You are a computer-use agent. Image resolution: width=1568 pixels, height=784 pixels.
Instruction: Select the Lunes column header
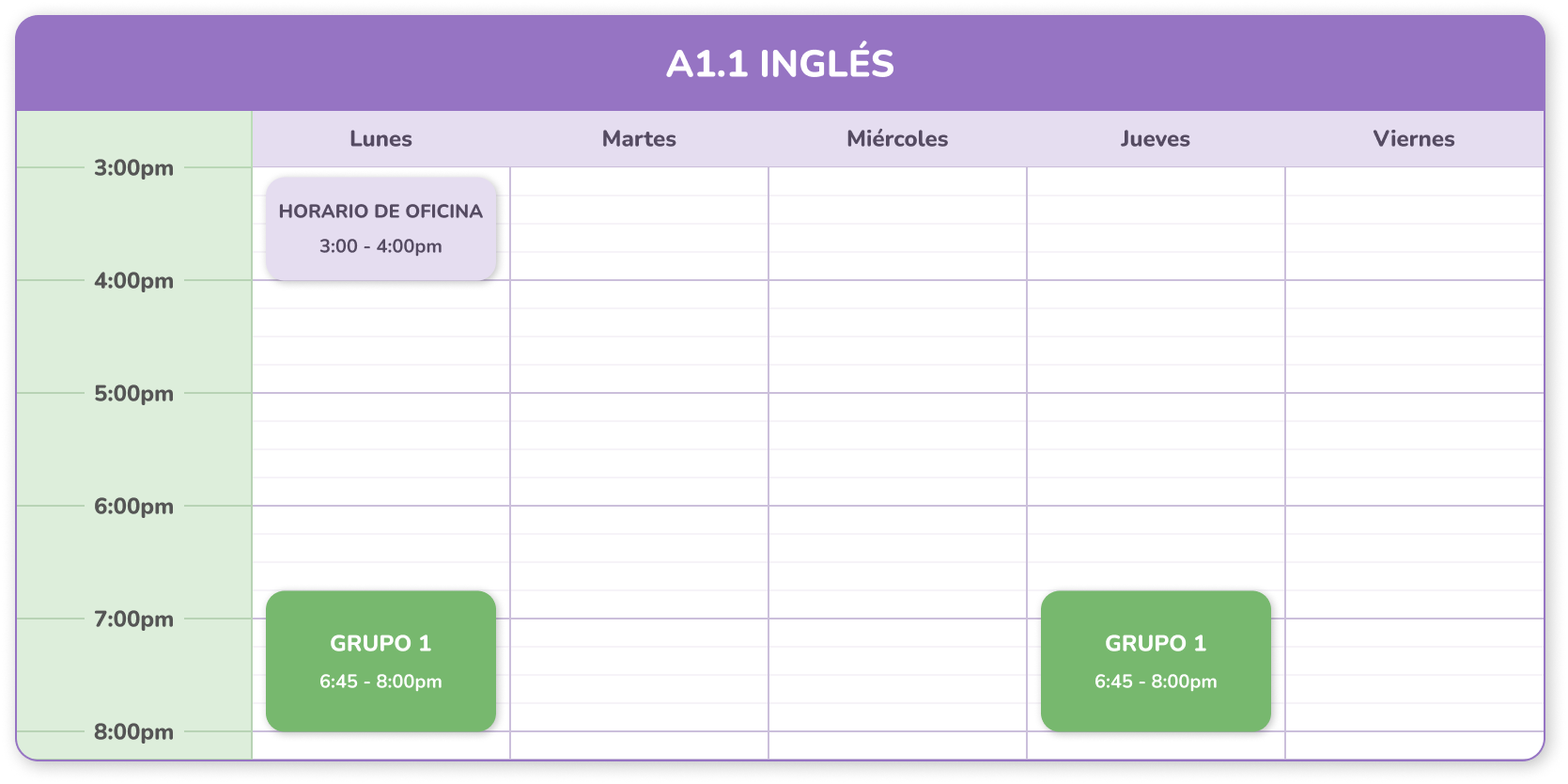point(380,139)
